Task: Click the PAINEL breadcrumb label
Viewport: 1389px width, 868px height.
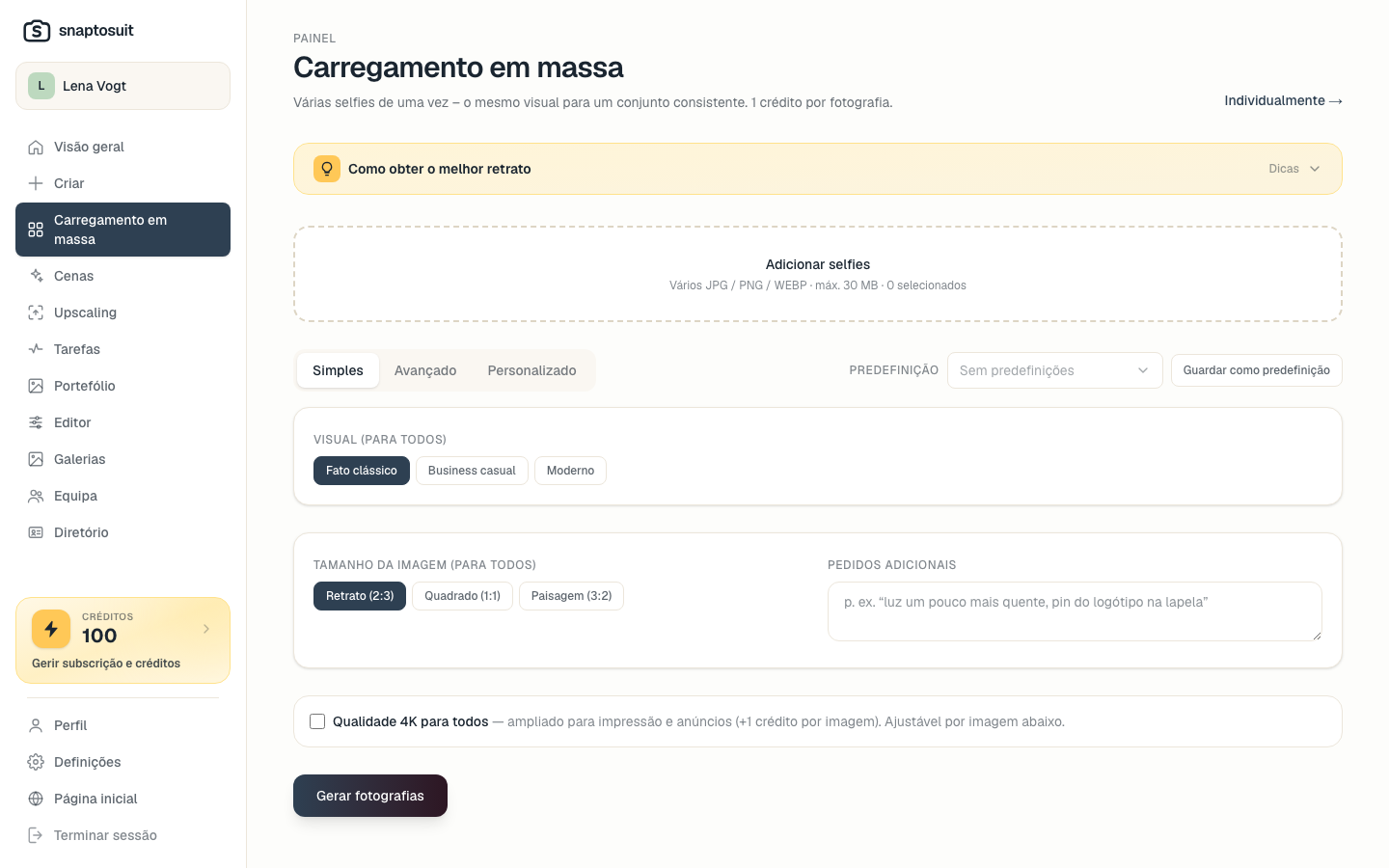Action: coord(314,39)
